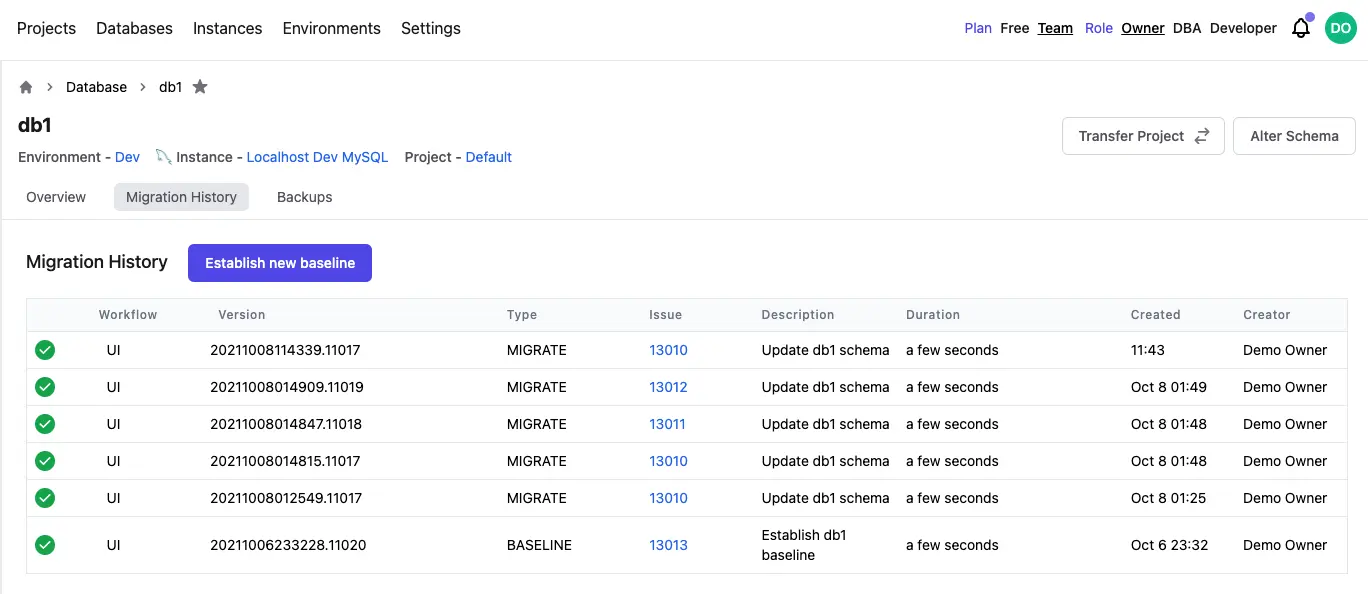Click the success status icon of the BASELINE row
Viewport: 1368px width, 594px height.
(45, 545)
